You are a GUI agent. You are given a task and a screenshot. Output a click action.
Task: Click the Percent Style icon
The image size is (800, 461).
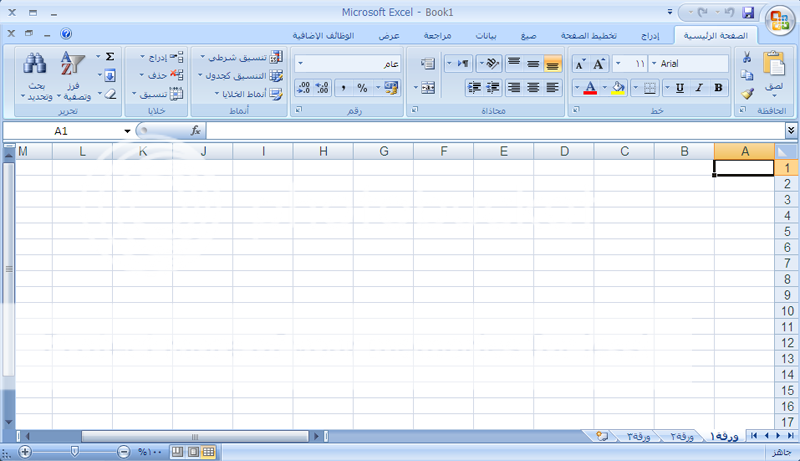coord(362,88)
